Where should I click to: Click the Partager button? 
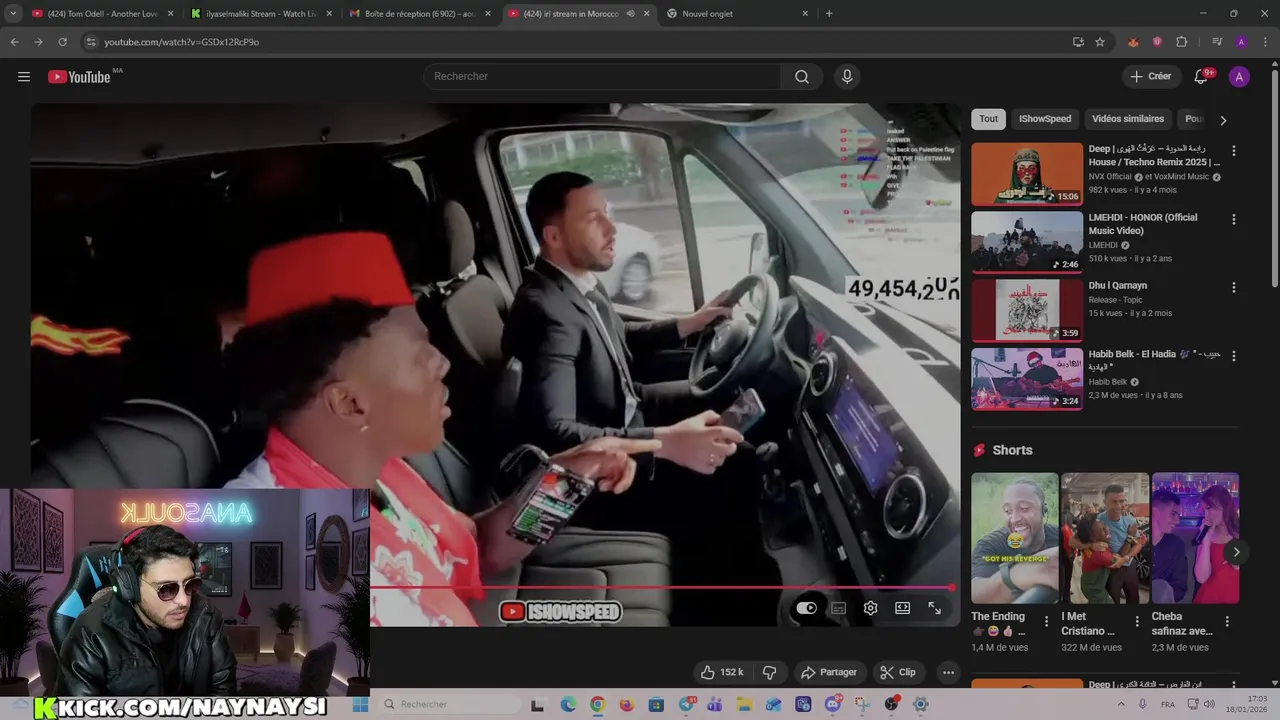828,672
